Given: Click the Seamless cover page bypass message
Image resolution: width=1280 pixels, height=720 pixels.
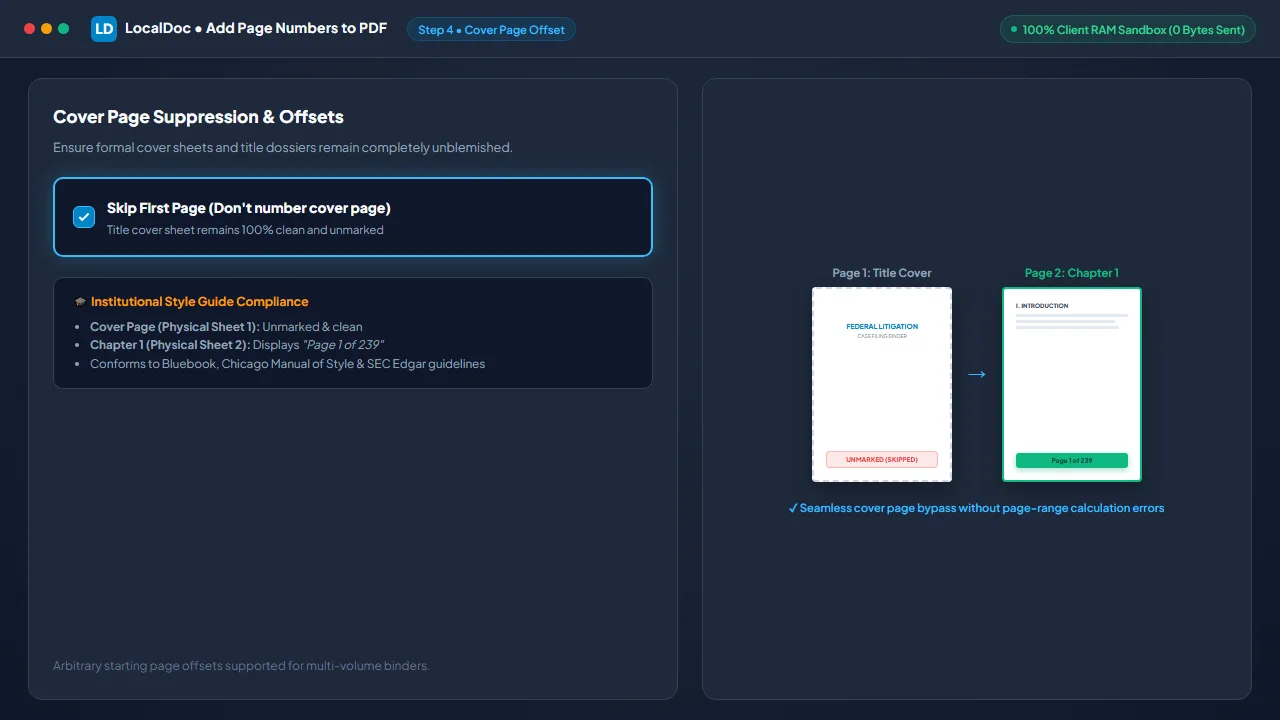Looking at the screenshot, I should point(977,508).
